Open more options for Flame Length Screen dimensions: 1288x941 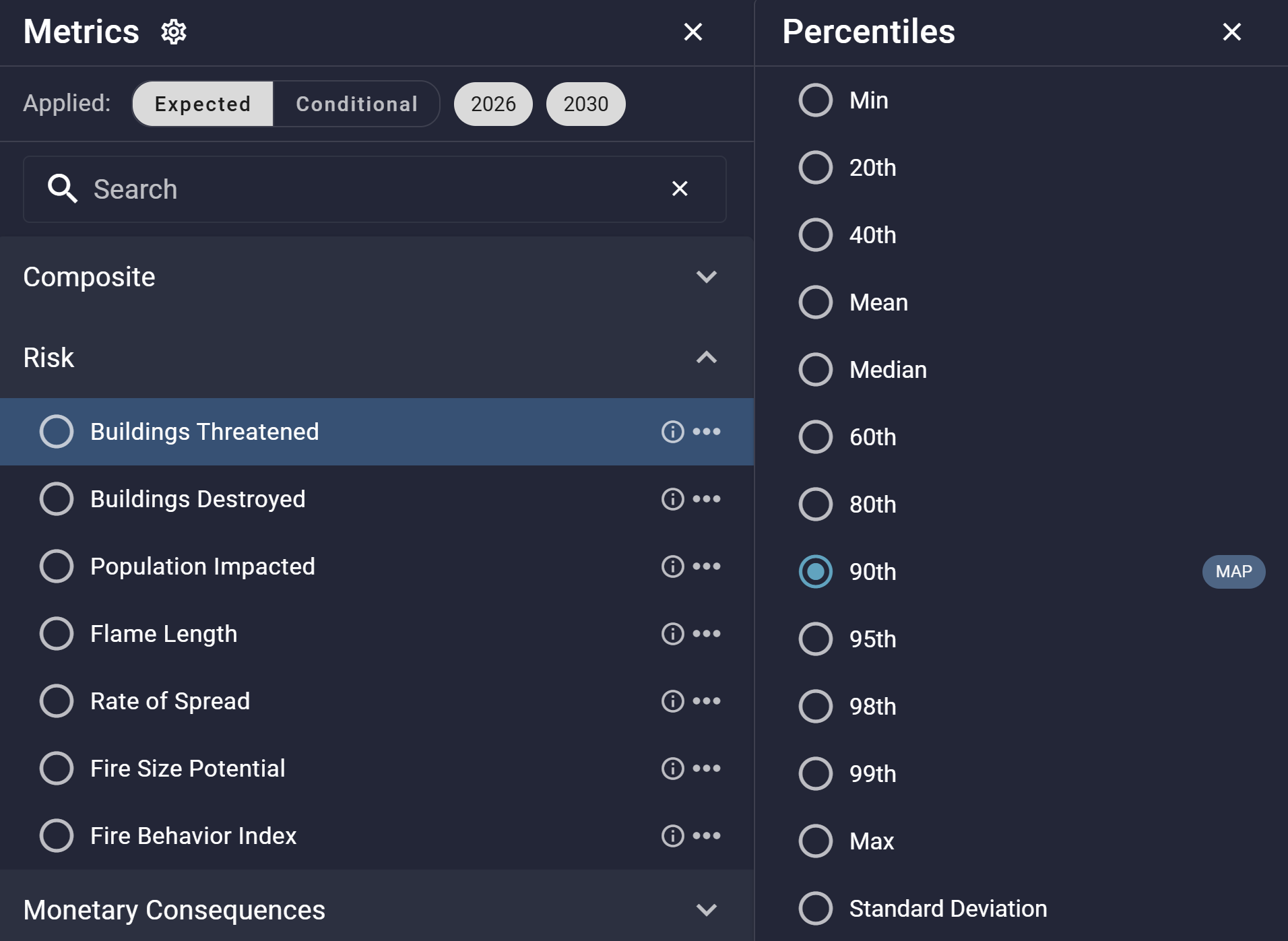click(707, 634)
